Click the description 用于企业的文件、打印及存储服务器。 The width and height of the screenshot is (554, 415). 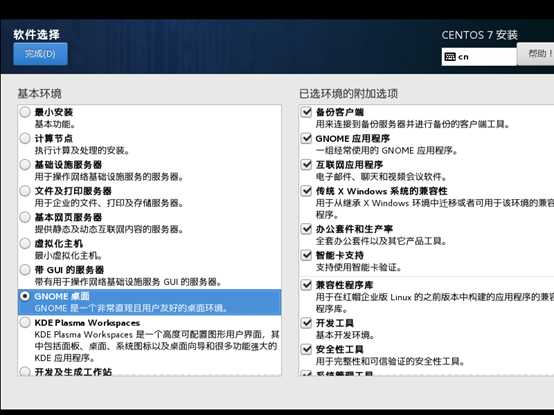(109, 203)
